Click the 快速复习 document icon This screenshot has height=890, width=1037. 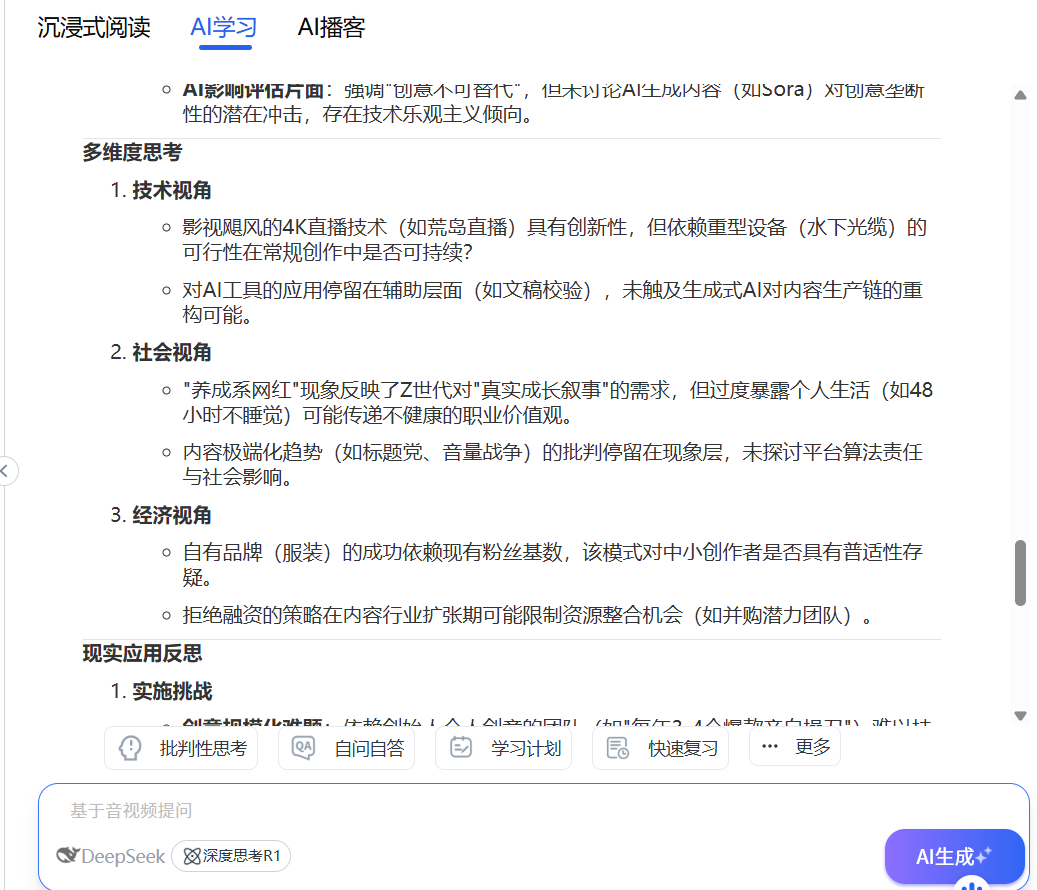pyautogui.click(x=619, y=747)
